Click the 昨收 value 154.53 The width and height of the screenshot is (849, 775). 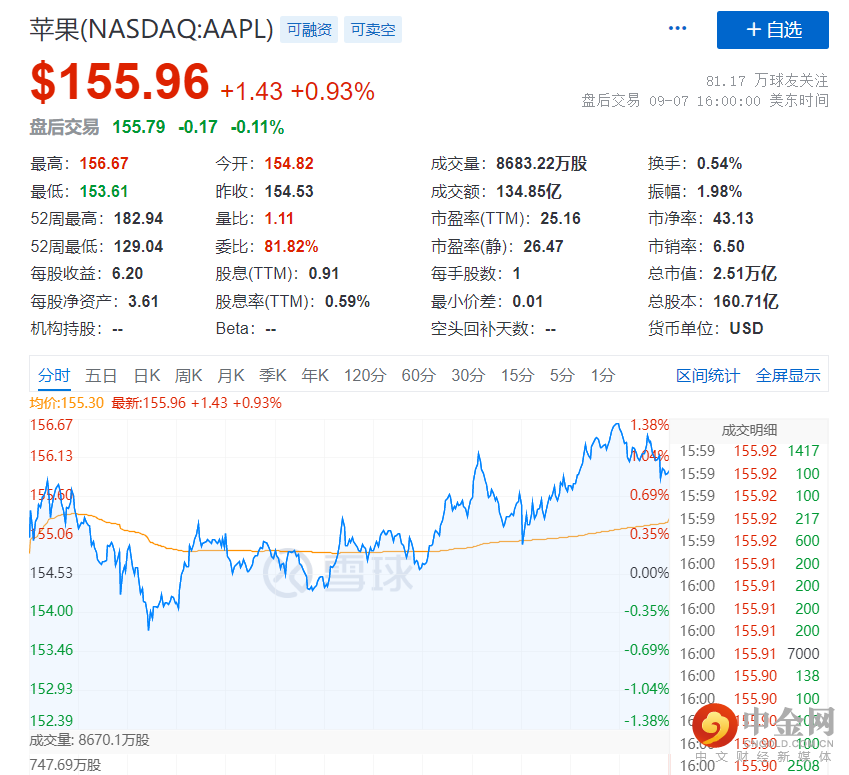(289, 191)
